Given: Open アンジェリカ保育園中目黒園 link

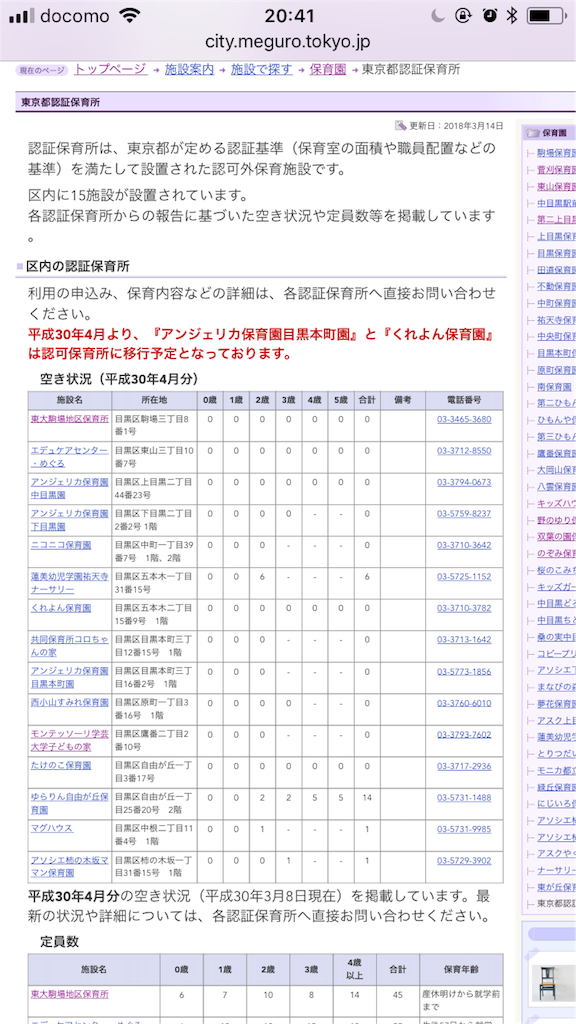Looking at the screenshot, I should pos(69,488).
